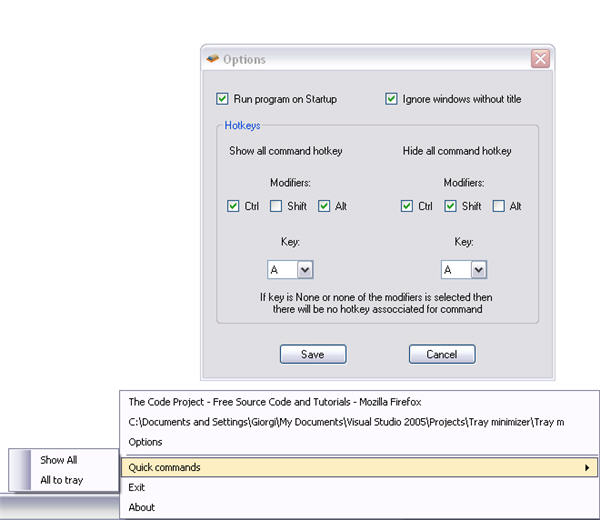This screenshot has width=600, height=520.
Task: Open Options from the tray menu
Action: [359, 442]
